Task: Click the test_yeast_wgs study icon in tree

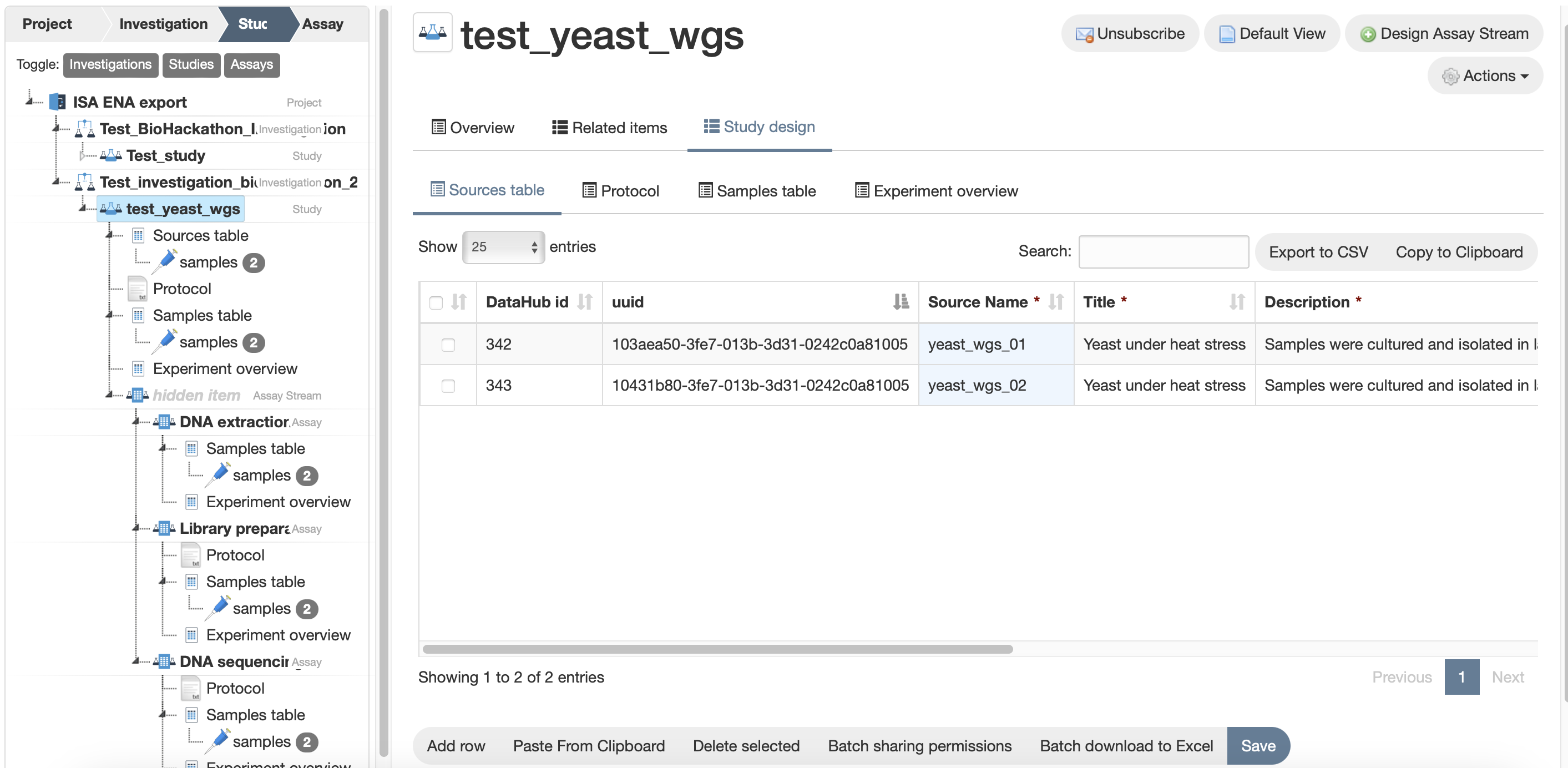Action: pyautogui.click(x=111, y=209)
